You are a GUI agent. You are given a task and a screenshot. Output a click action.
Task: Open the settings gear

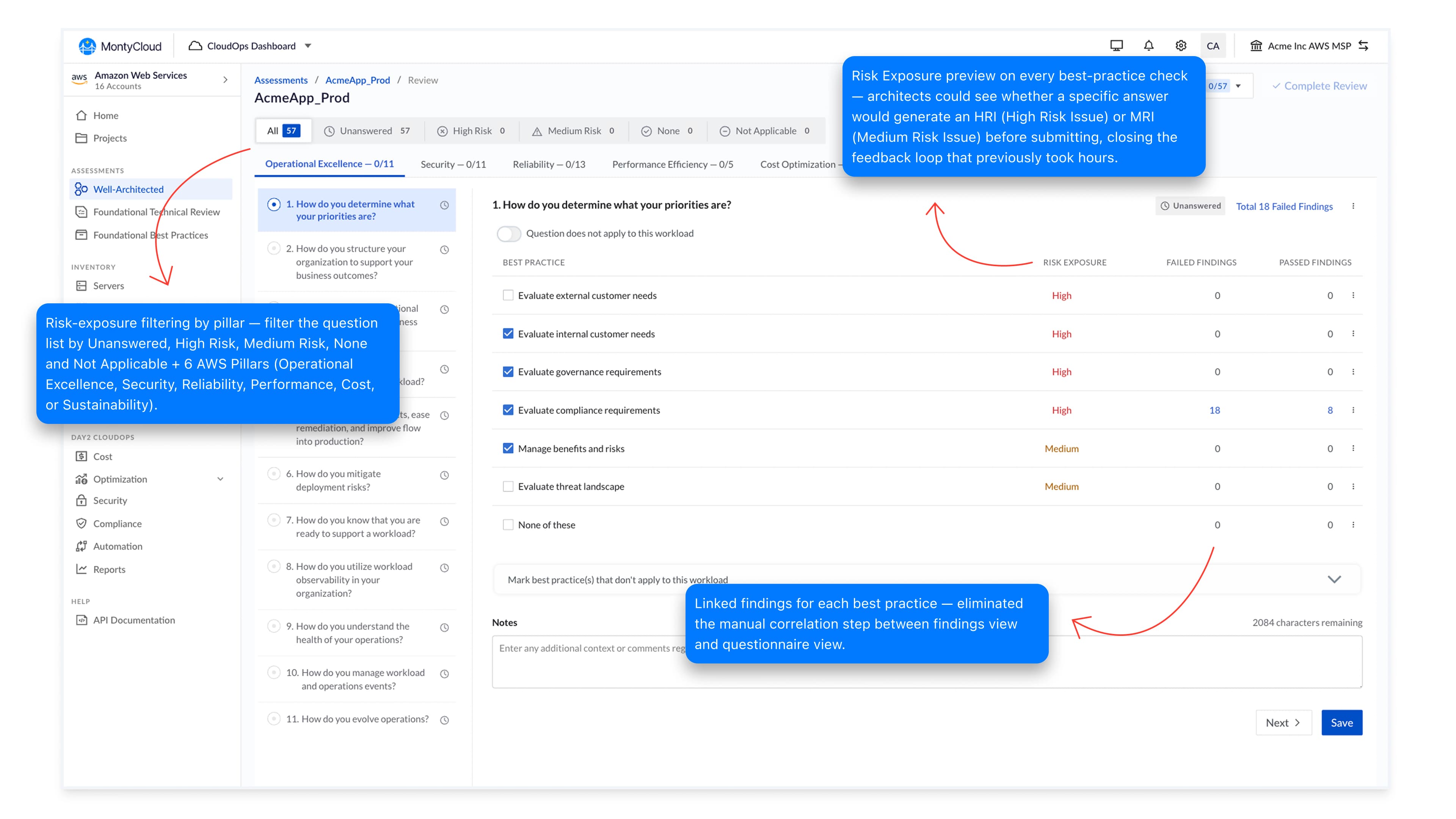click(1181, 46)
